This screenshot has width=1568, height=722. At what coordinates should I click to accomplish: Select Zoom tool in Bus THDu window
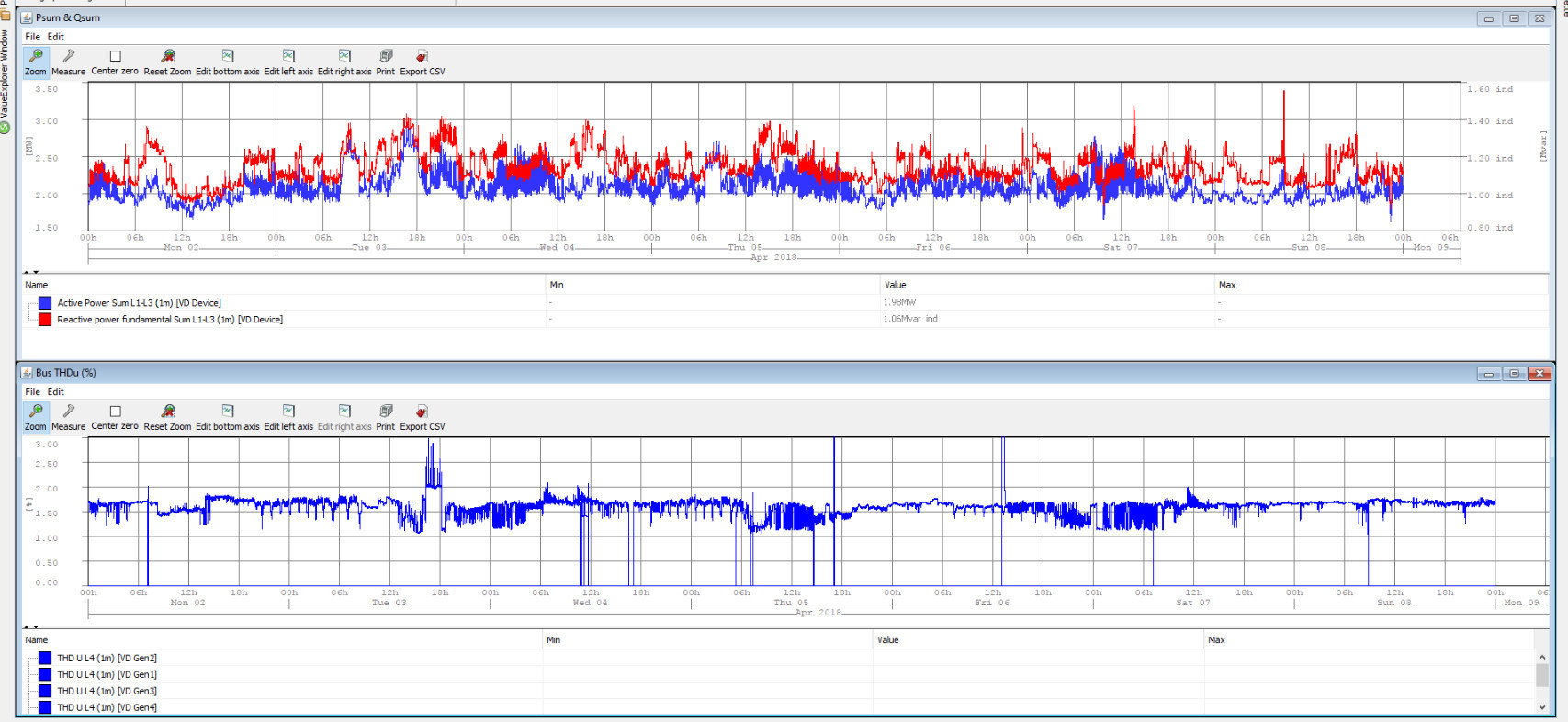(x=36, y=417)
